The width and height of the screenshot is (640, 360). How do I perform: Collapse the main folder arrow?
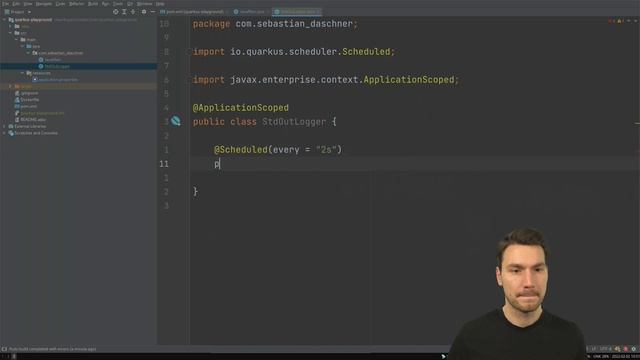click(17, 40)
